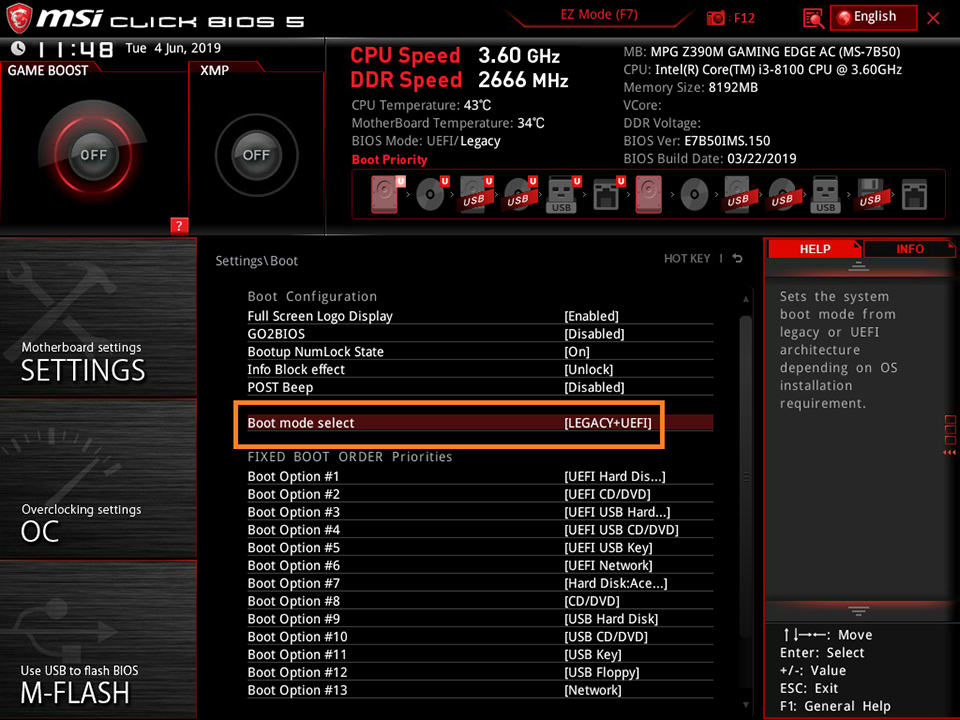This screenshot has height=720, width=960.
Task: Toggle the GAME BOOST OFF knob
Action: (93, 155)
